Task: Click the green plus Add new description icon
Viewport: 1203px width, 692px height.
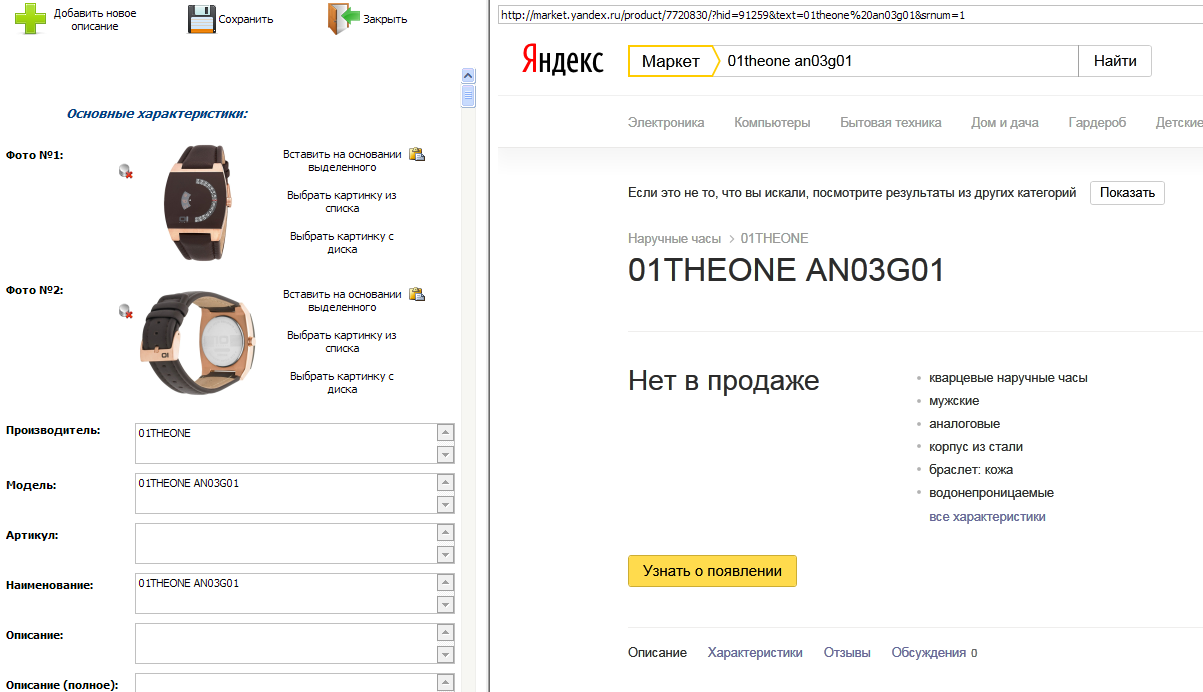Action: (30, 19)
